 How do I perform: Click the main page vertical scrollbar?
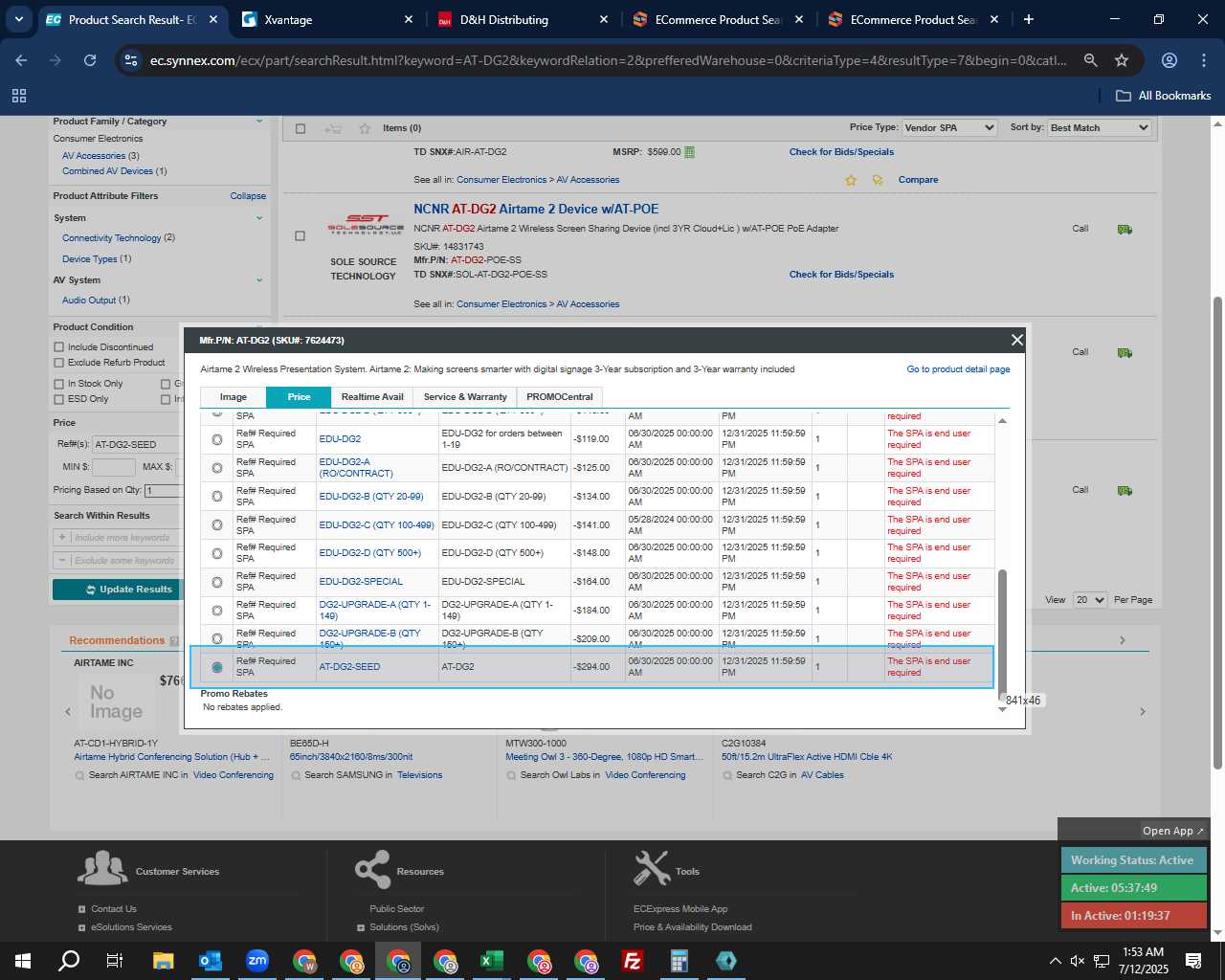coord(1217,531)
